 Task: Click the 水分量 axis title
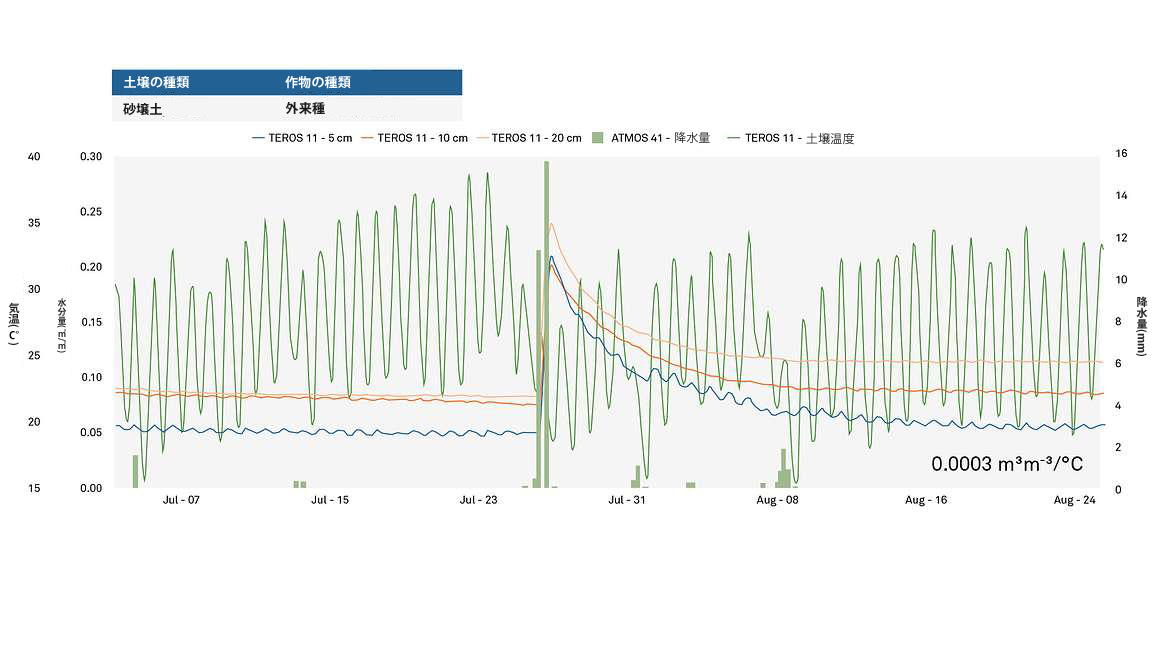[62, 326]
